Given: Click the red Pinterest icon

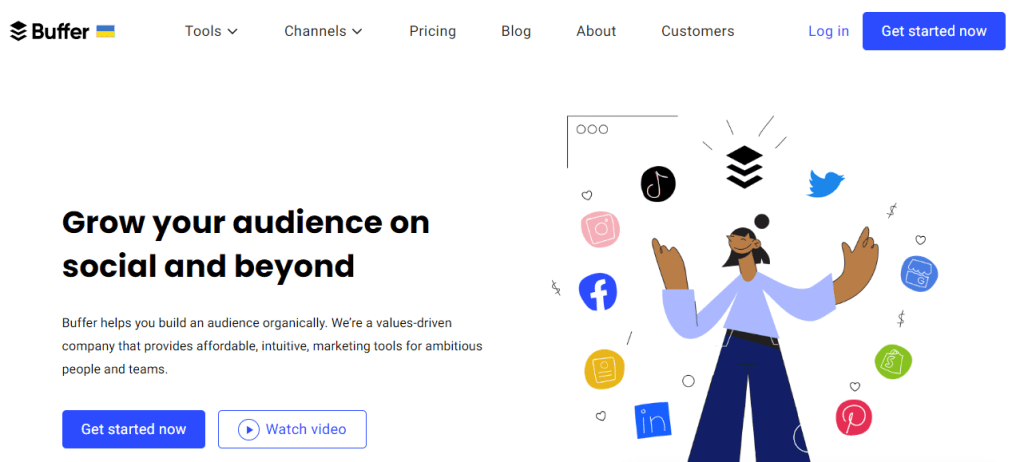Looking at the screenshot, I should pos(854,418).
